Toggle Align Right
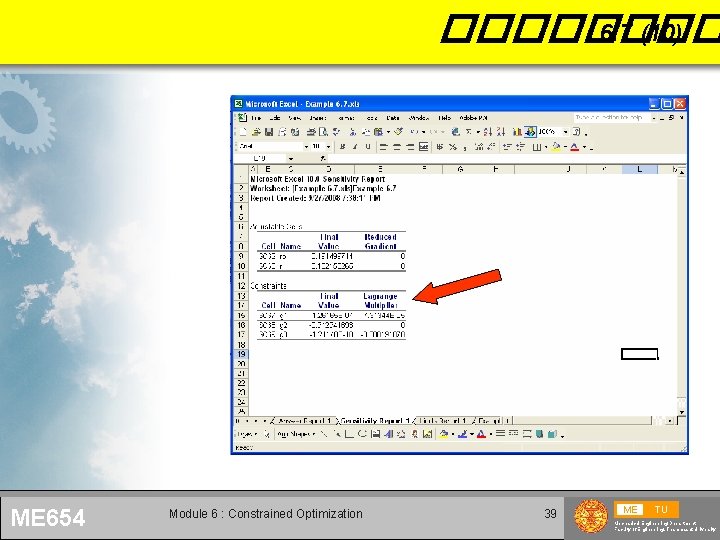Screen dimensions: 720x540 click(x=410, y=147)
